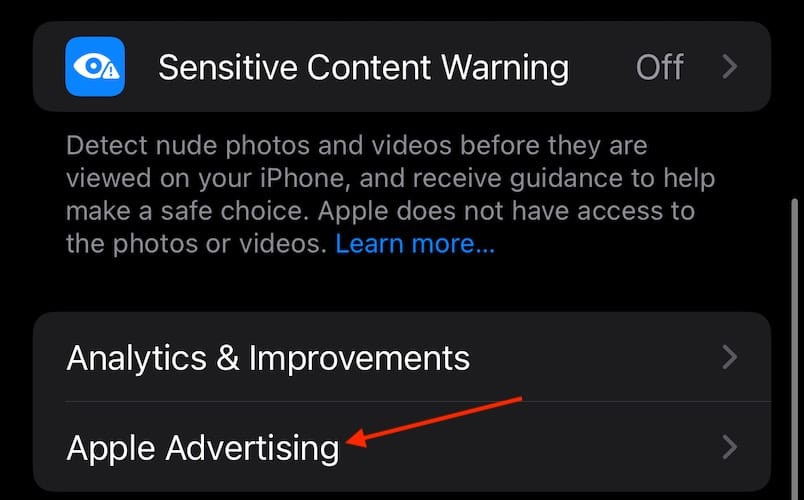Click the Detect nude photos description text
This screenshot has height=500, width=804.
click(390, 194)
